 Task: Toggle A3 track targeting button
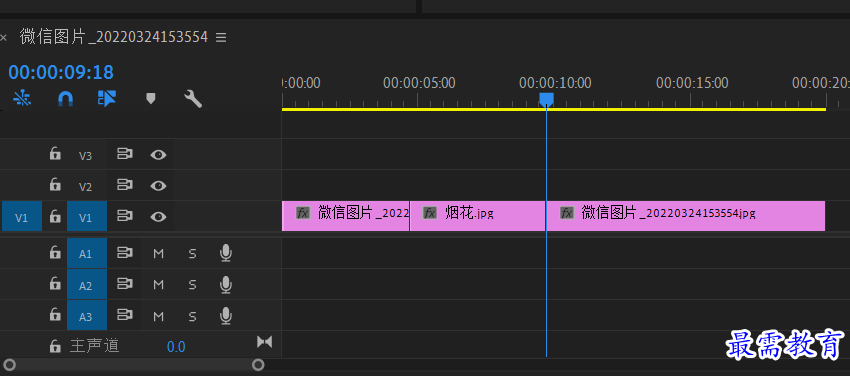coord(87,315)
